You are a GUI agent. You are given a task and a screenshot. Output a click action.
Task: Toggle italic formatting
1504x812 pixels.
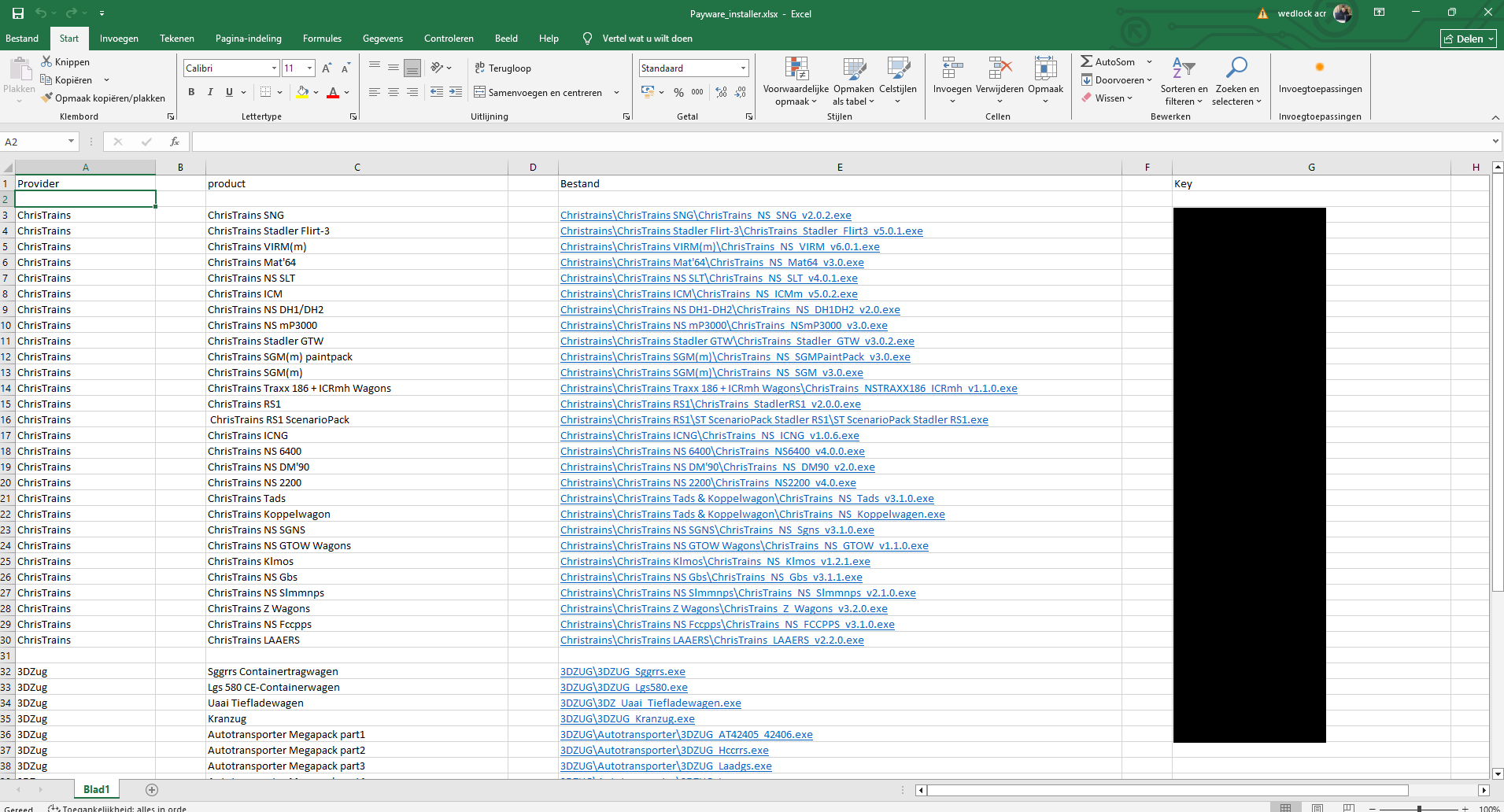(x=210, y=92)
